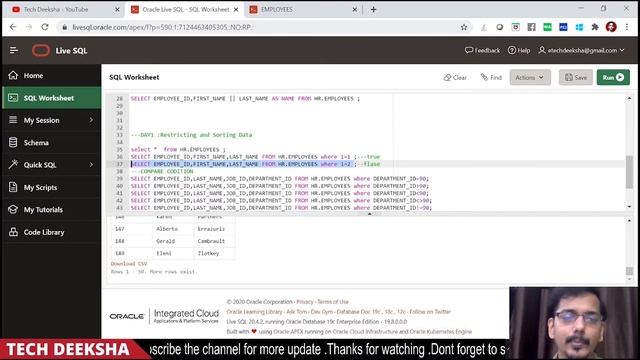
Task: Go forward in browser
Action: [x=29, y=27]
